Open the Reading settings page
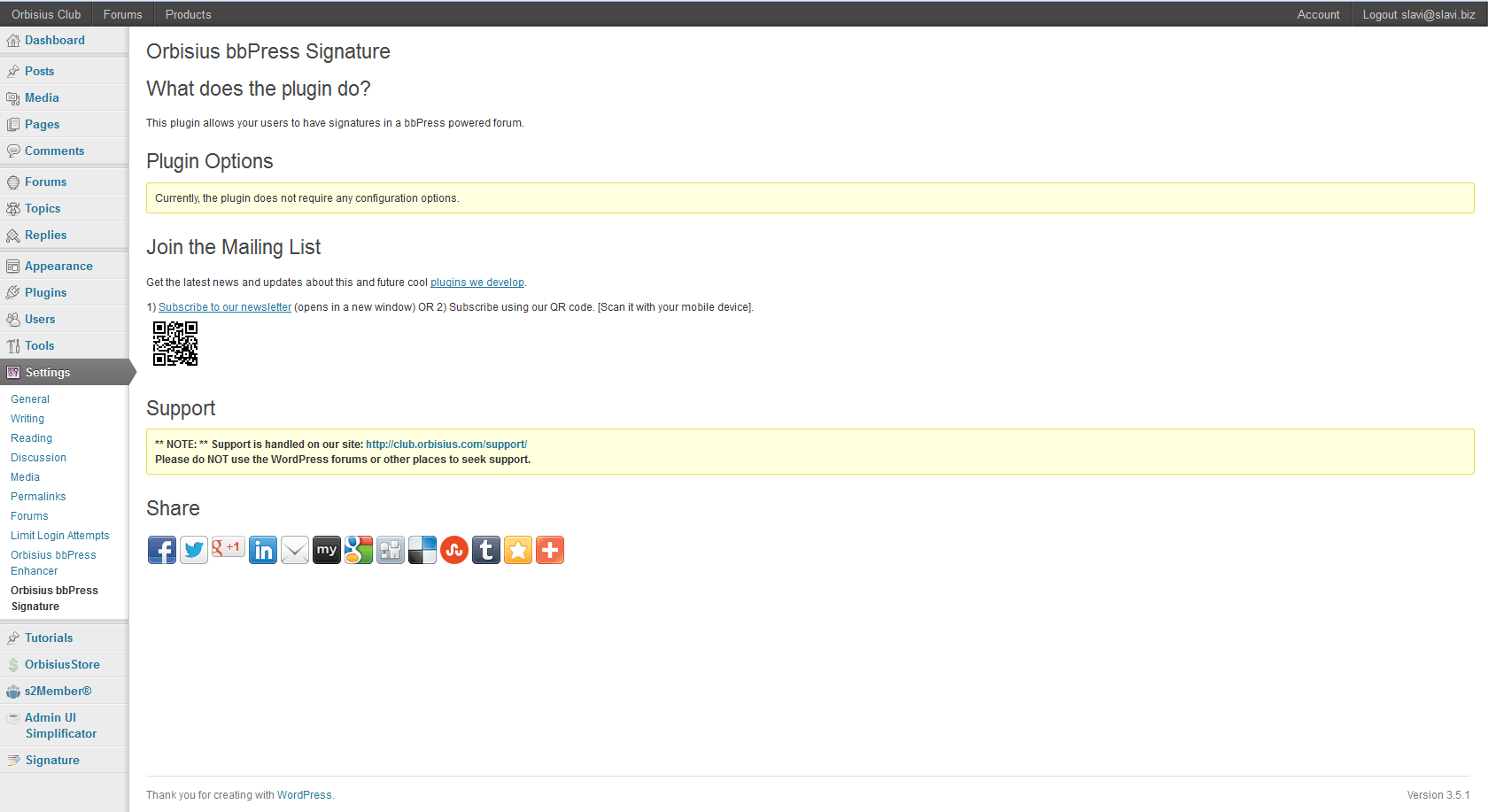This screenshot has height=812, width=1488. pos(31,438)
